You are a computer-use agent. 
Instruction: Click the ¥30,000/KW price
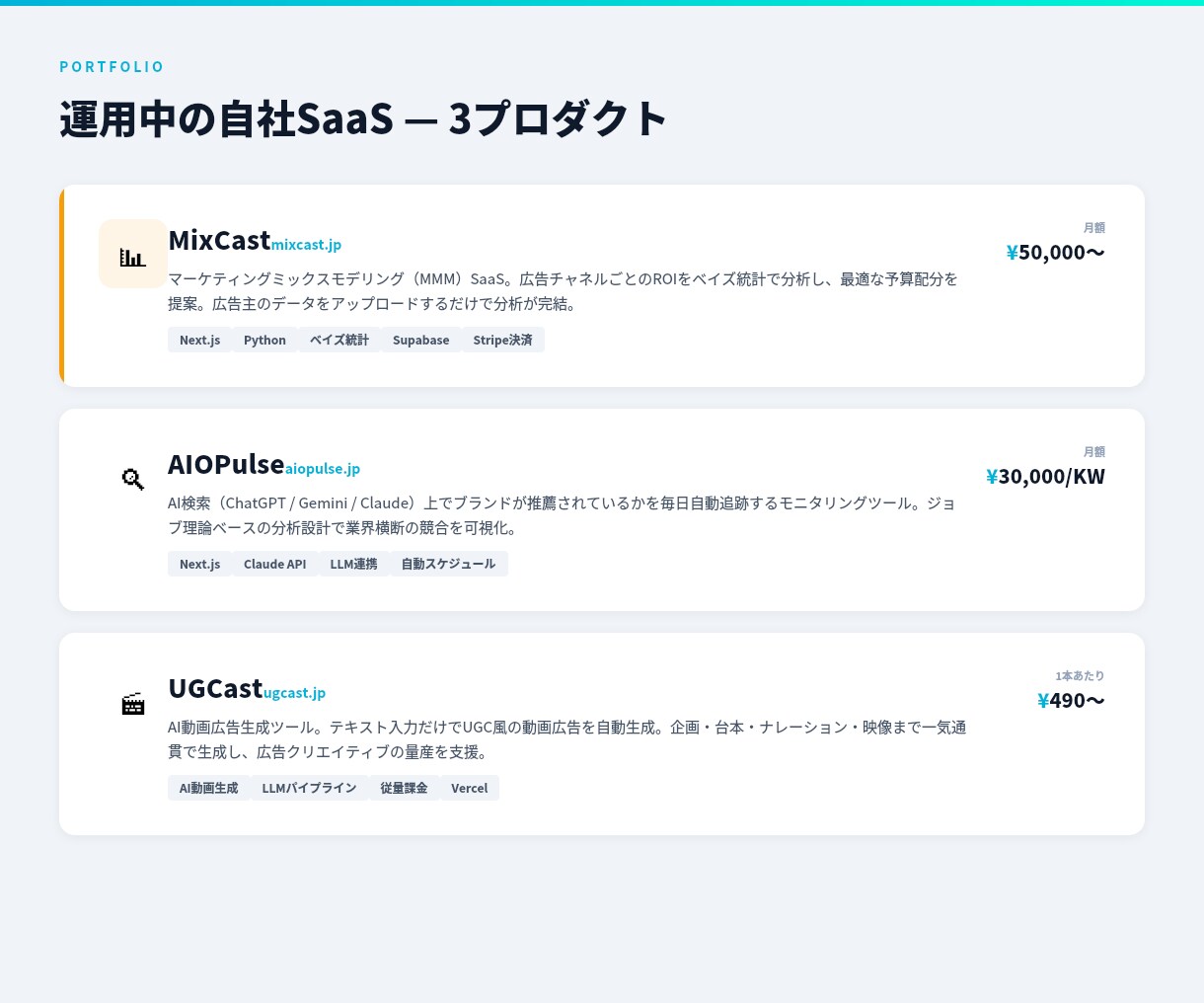(x=1045, y=476)
